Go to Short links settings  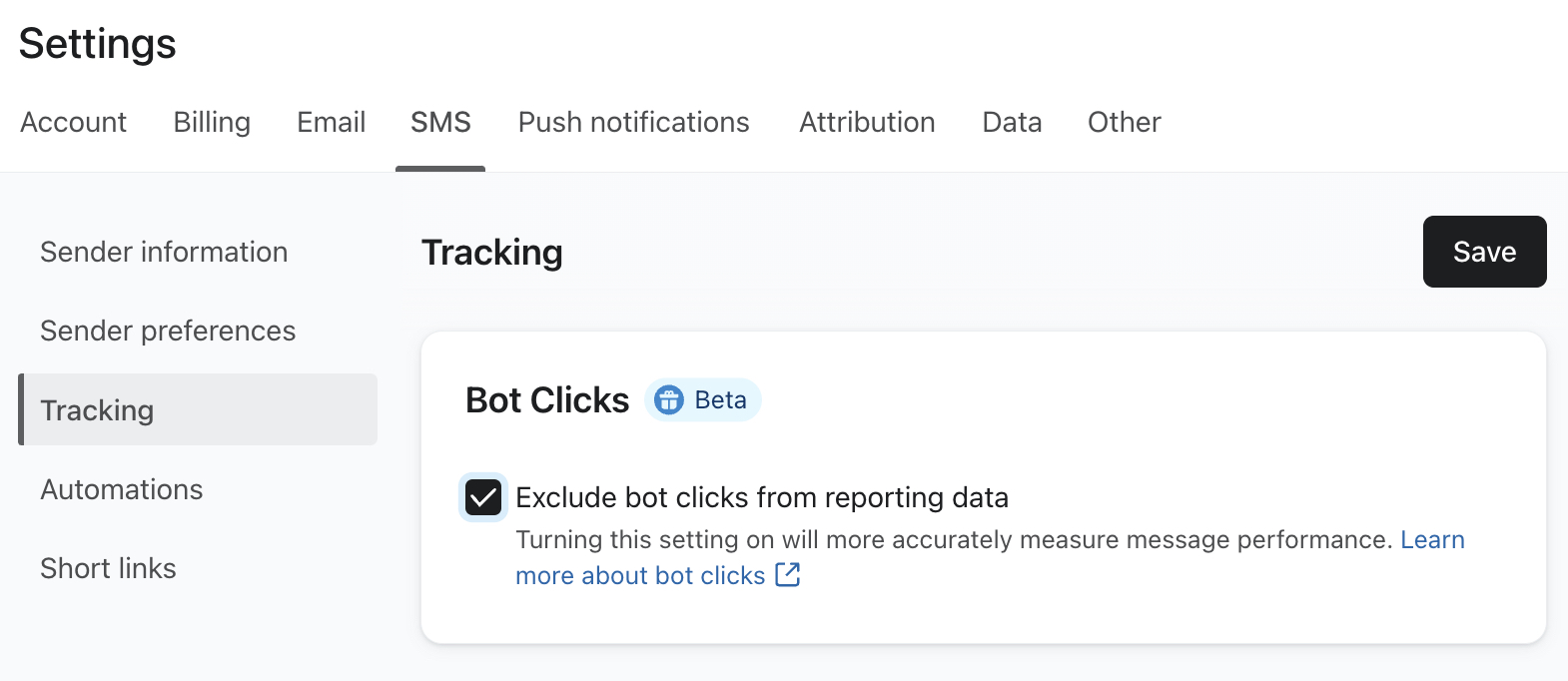(x=108, y=568)
